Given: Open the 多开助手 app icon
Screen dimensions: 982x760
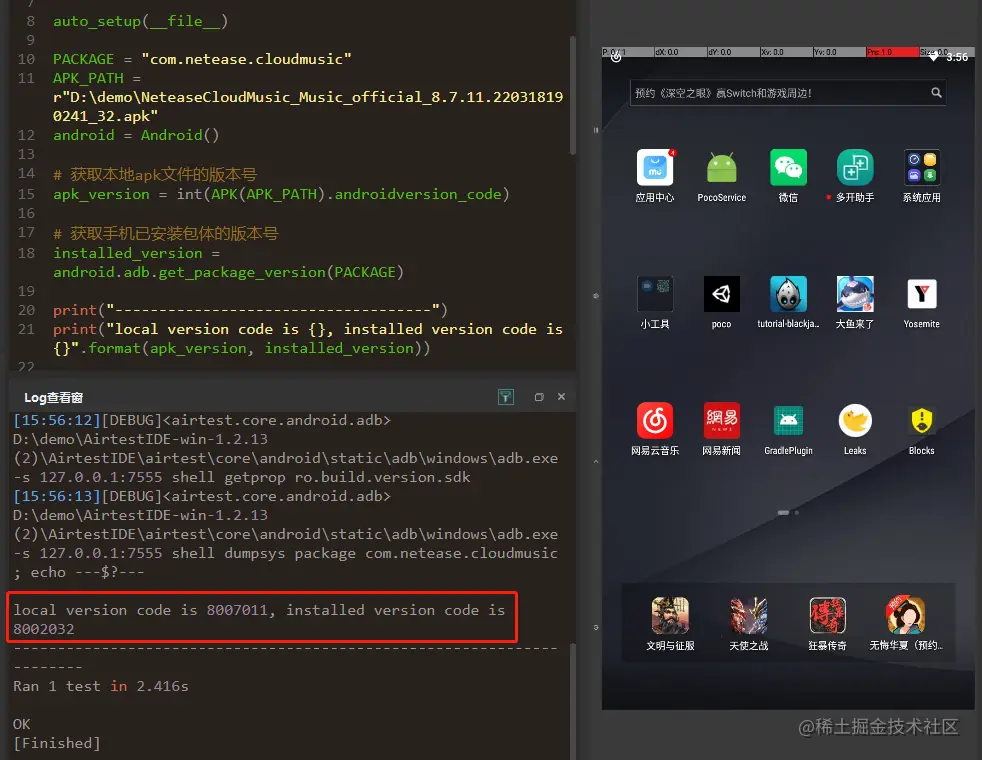Looking at the screenshot, I should click(855, 168).
